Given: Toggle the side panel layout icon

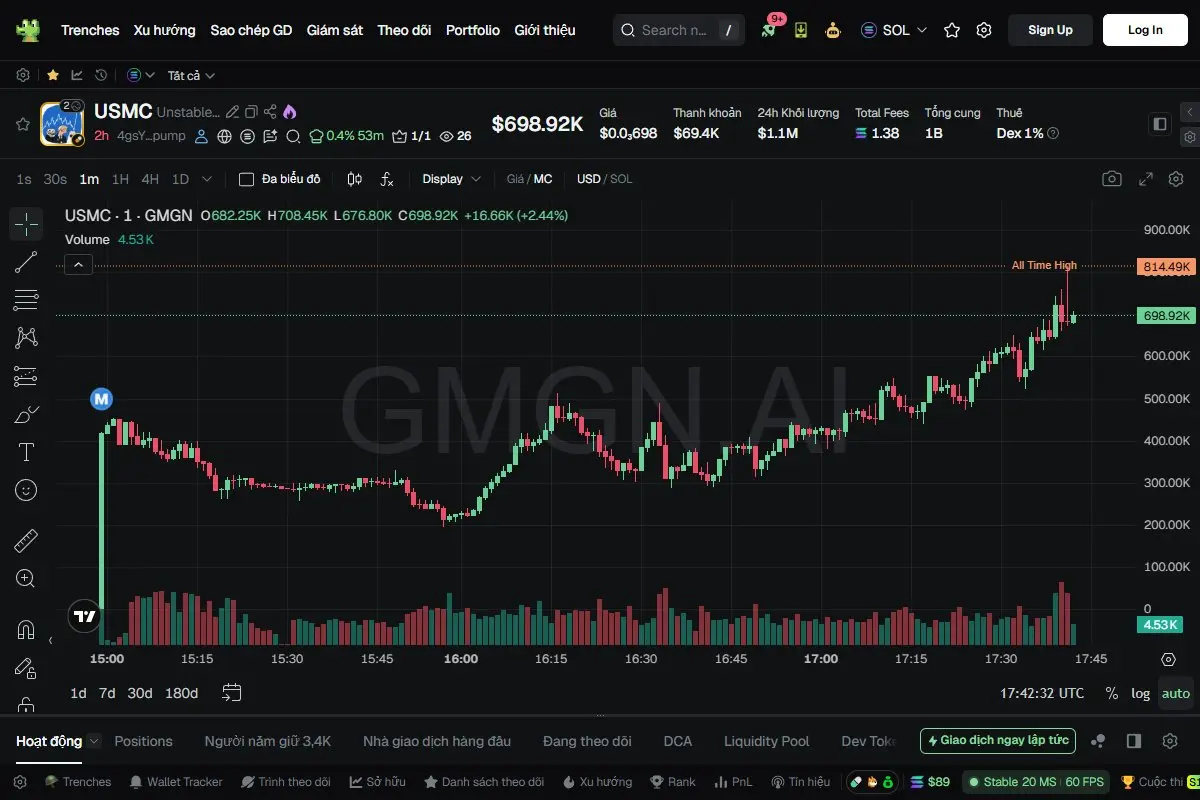Looking at the screenshot, I should pos(1160,124).
